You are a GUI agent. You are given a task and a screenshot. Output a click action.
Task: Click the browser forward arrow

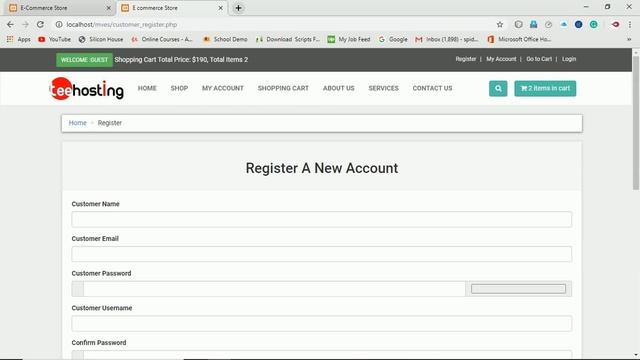(x=25, y=24)
